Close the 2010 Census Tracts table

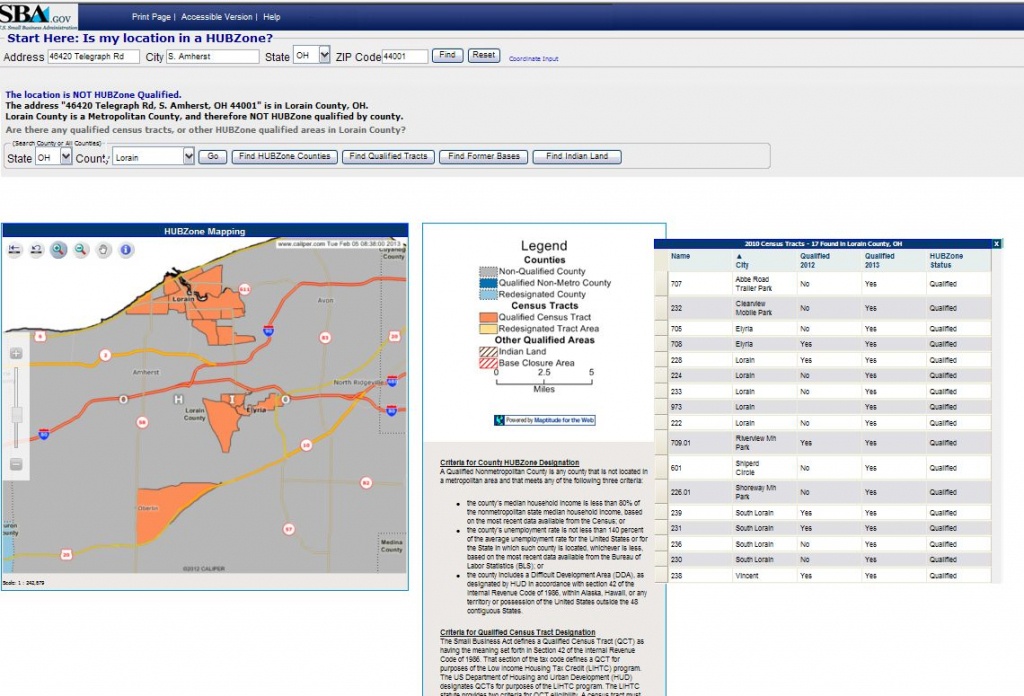coord(996,244)
